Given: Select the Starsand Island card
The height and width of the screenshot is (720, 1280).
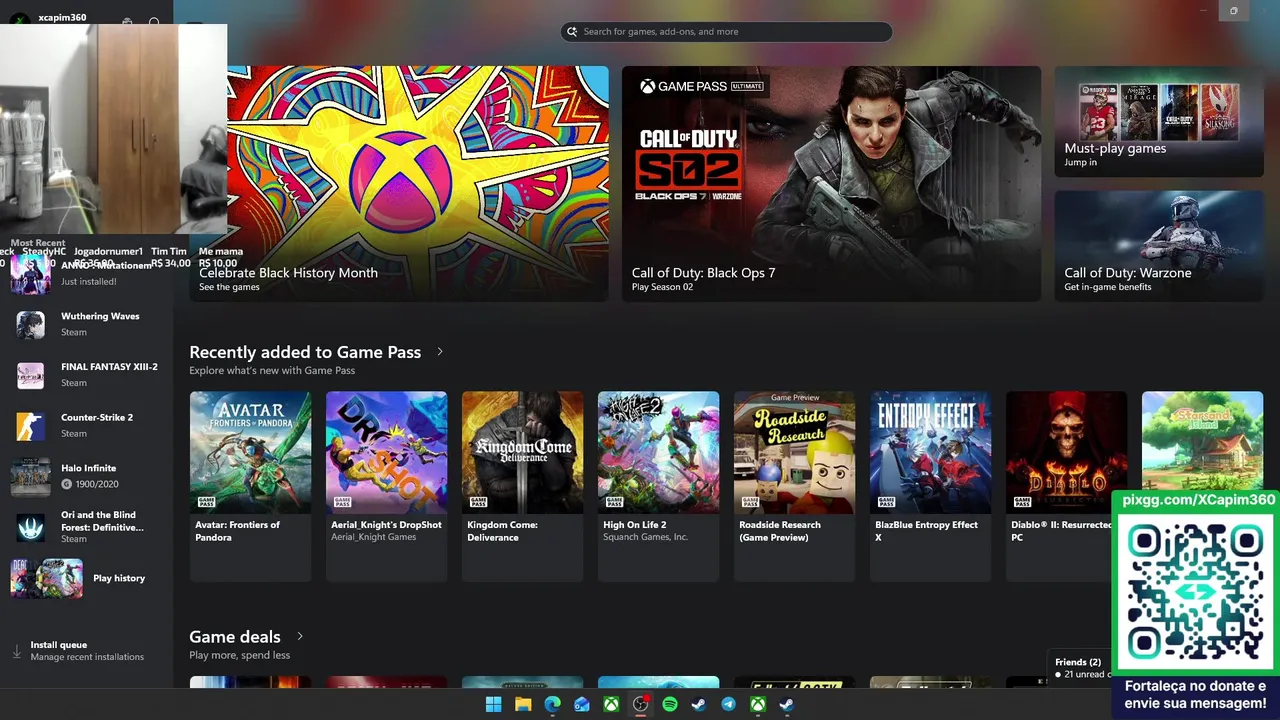Looking at the screenshot, I should point(1202,440).
